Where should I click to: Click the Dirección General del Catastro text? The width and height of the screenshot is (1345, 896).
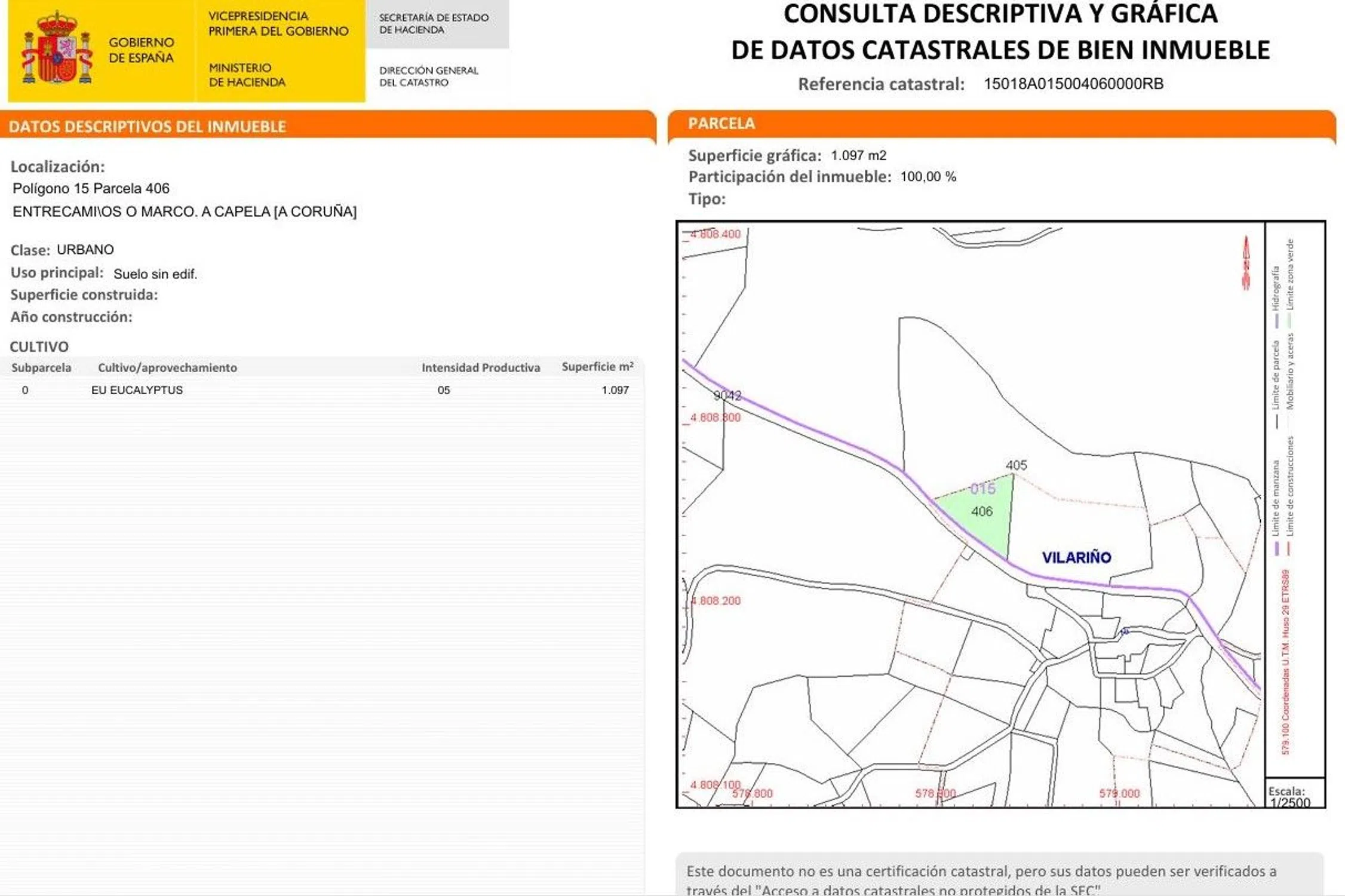pyautogui.click(x=428, y=76)
